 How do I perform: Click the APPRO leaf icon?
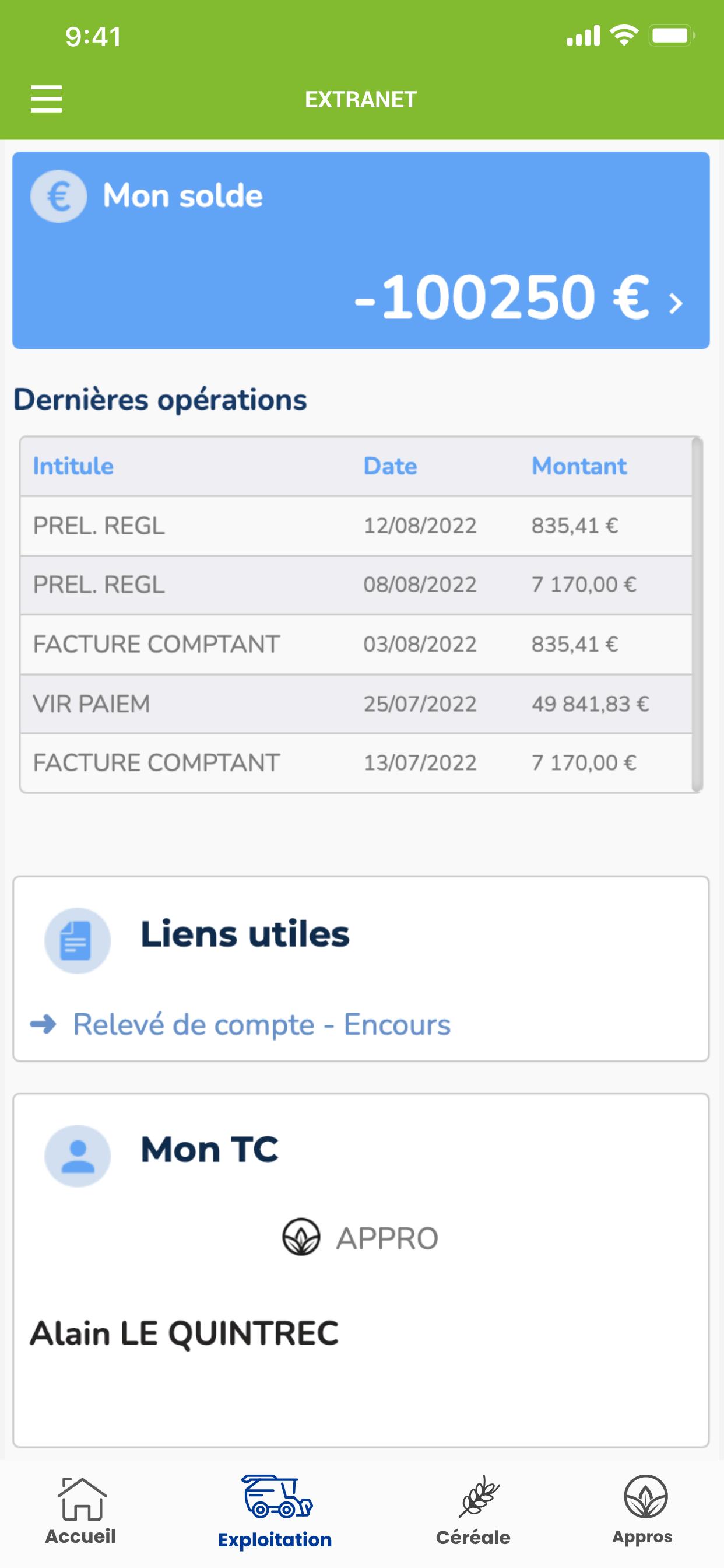point(301,1236)
